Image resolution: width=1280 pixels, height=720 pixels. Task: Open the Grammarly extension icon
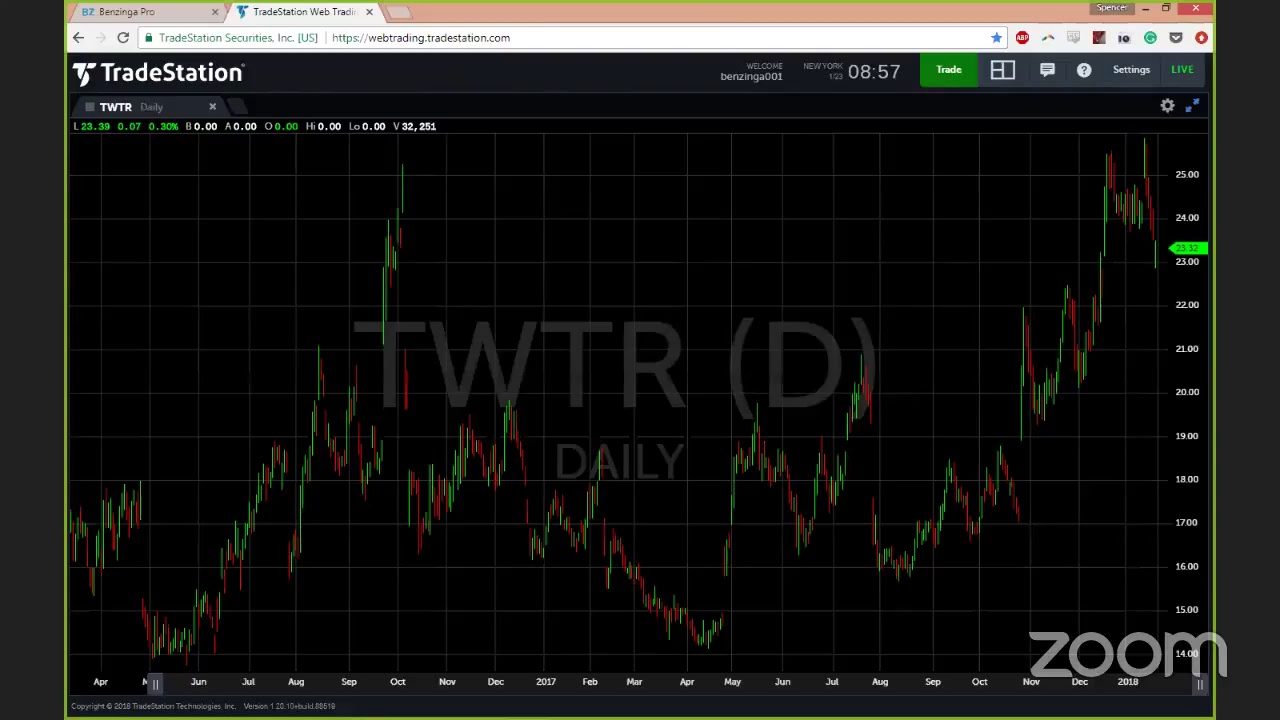point(1150,38)
